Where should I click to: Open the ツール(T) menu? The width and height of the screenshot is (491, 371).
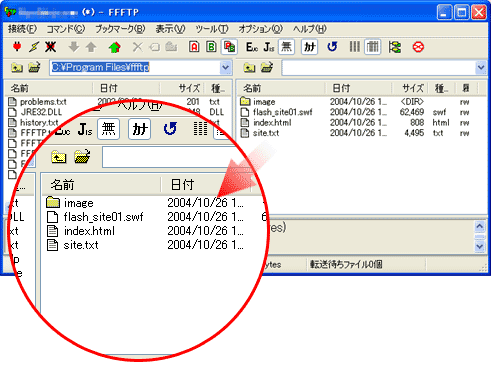point(212,29)
